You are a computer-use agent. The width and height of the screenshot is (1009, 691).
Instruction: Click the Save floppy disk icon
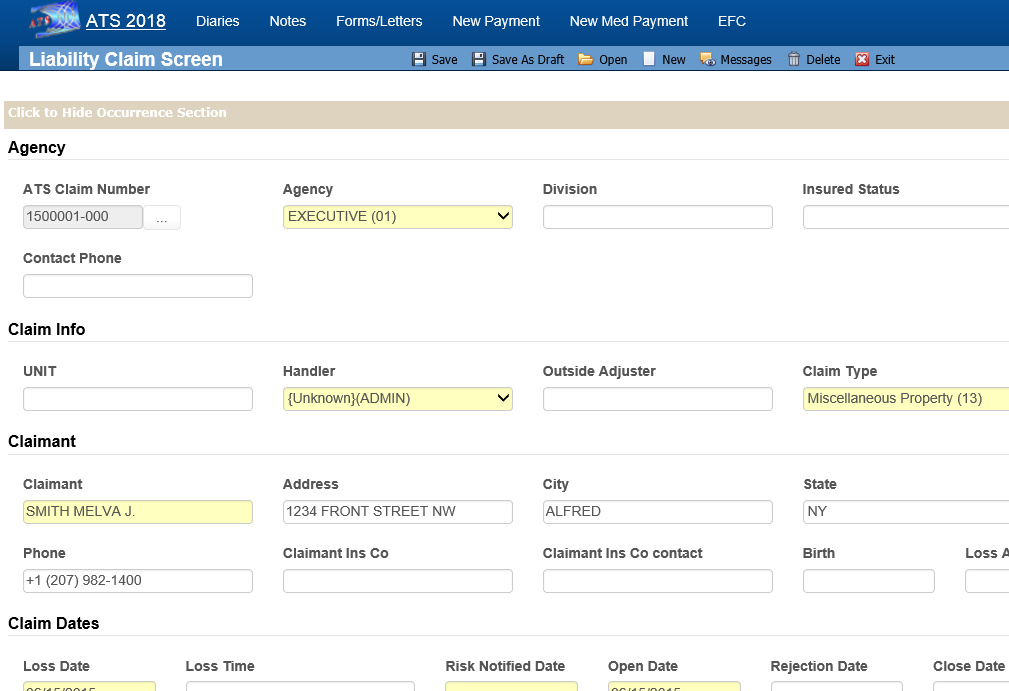419,60
